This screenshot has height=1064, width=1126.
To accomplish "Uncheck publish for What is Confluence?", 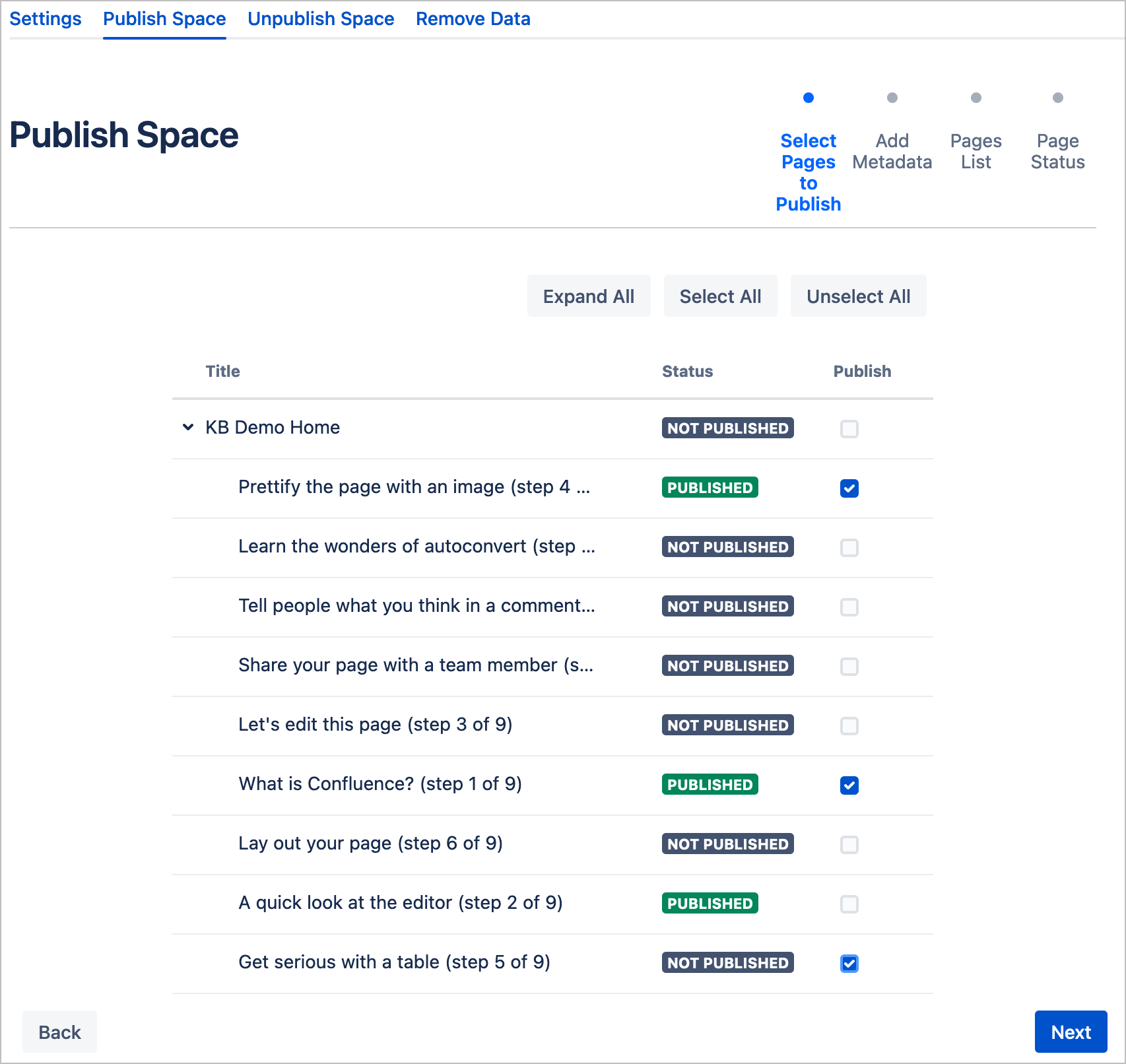I will [x=849, y=785].
